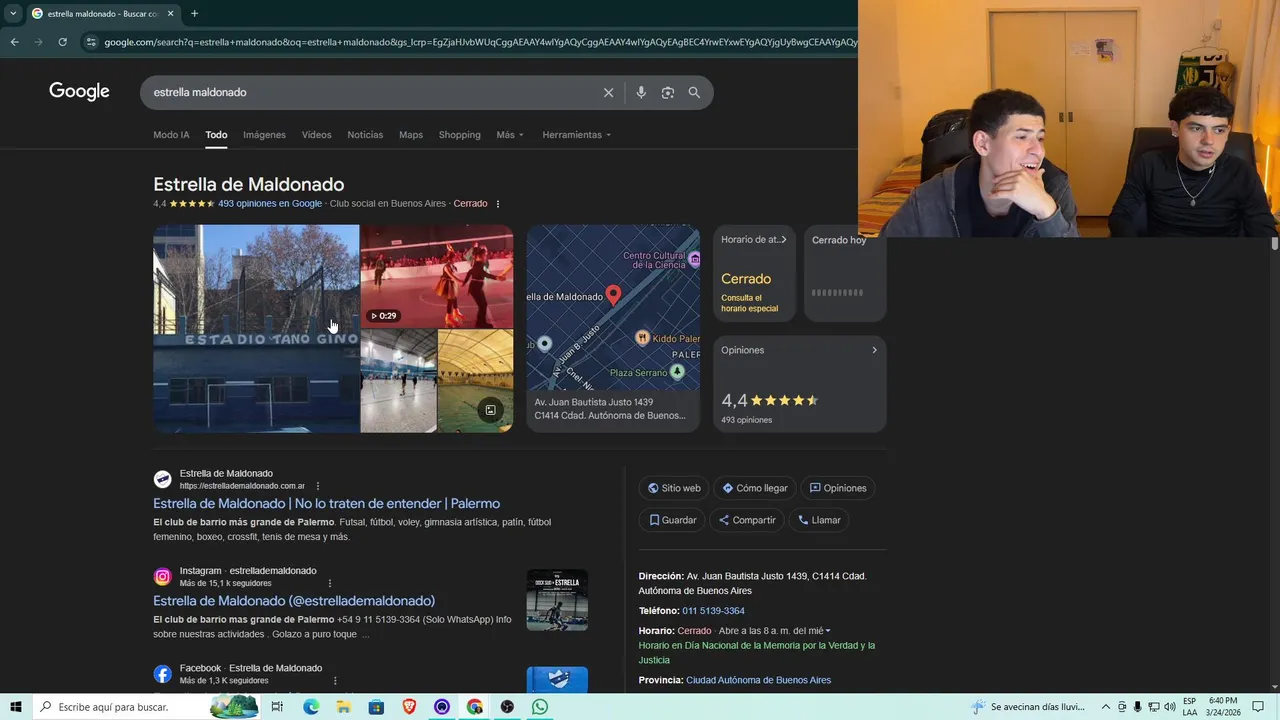Switch to Modo IA tab
The width and height of the screenshot is (1280, 720).
point(171,135)
